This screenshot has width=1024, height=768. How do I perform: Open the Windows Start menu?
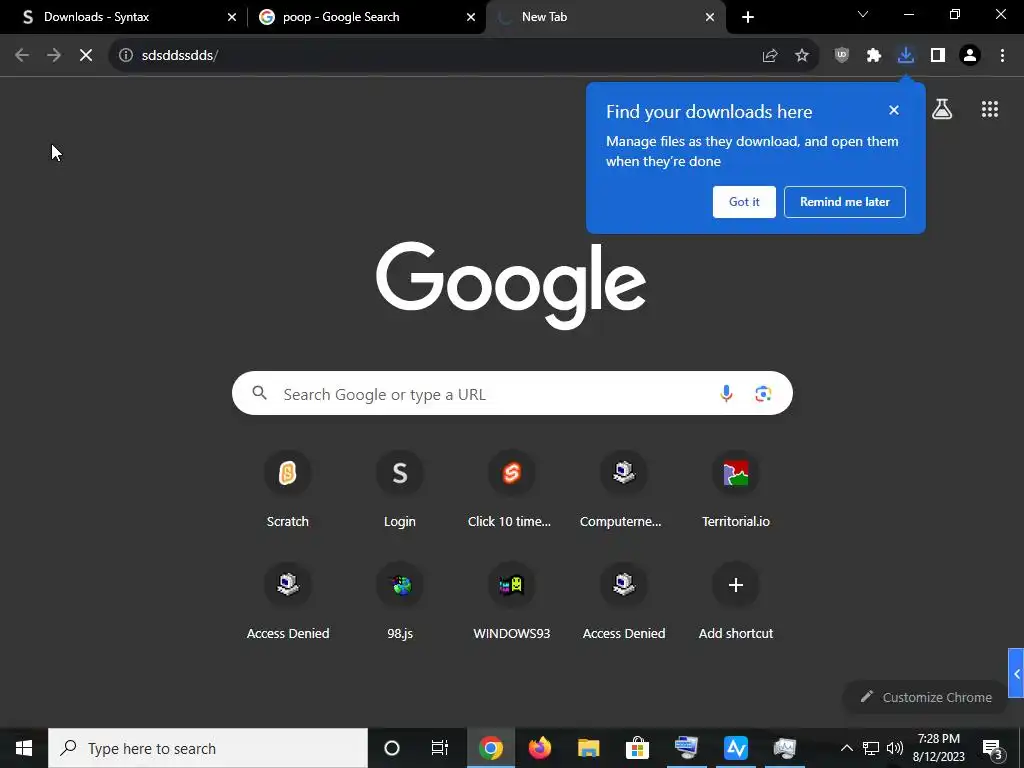point(24,748)
